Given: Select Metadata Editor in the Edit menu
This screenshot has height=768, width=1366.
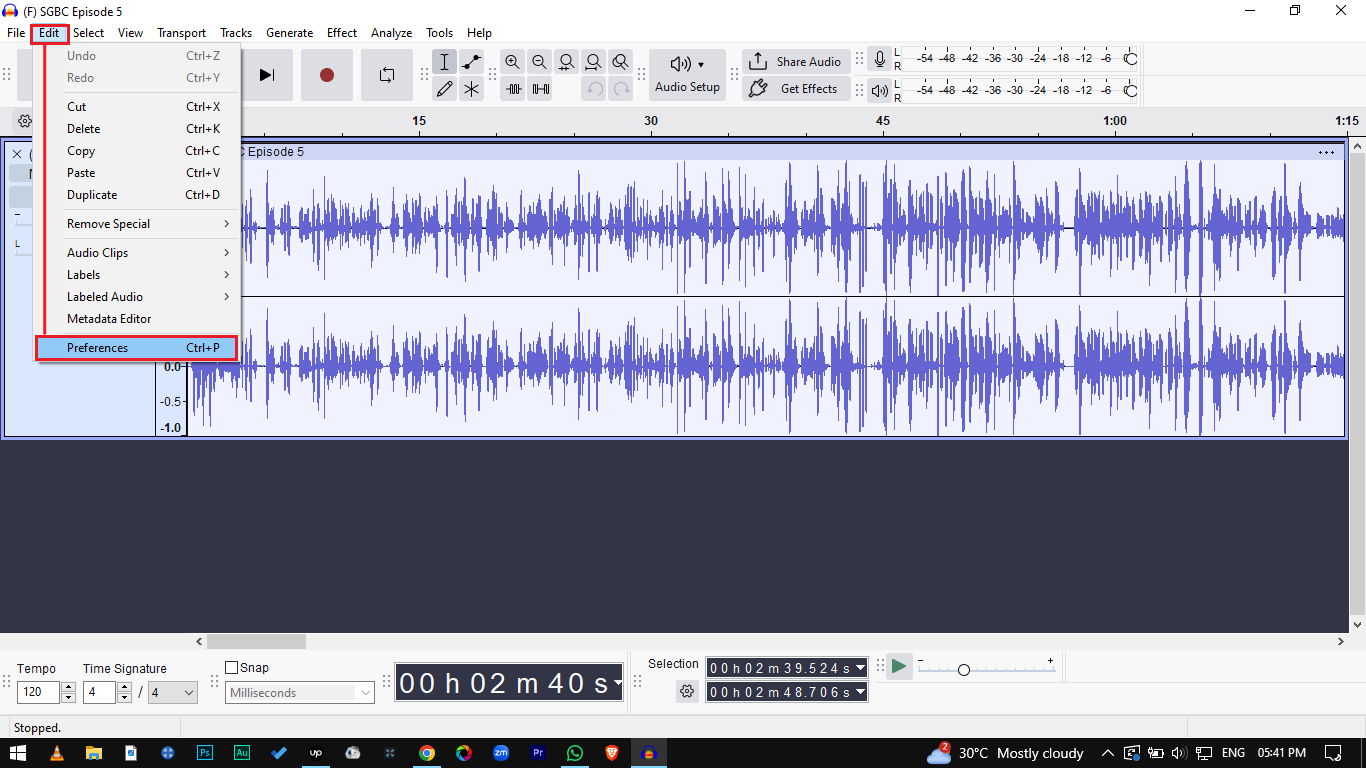Looking at the screenshot, I should pyautogui.click(x=109, y=319).
